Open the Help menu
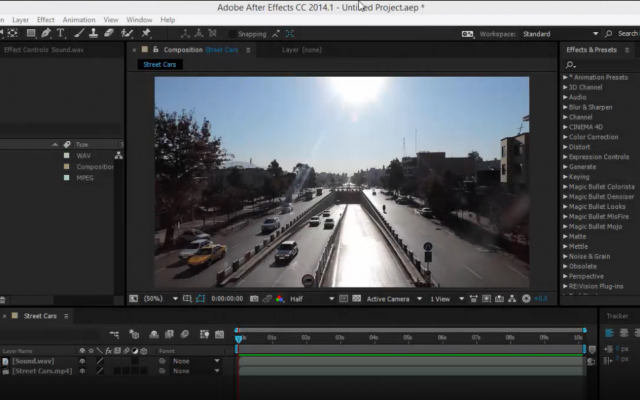Image resolution: width=640 pixels, height=400 pixels. pos(167,20)
